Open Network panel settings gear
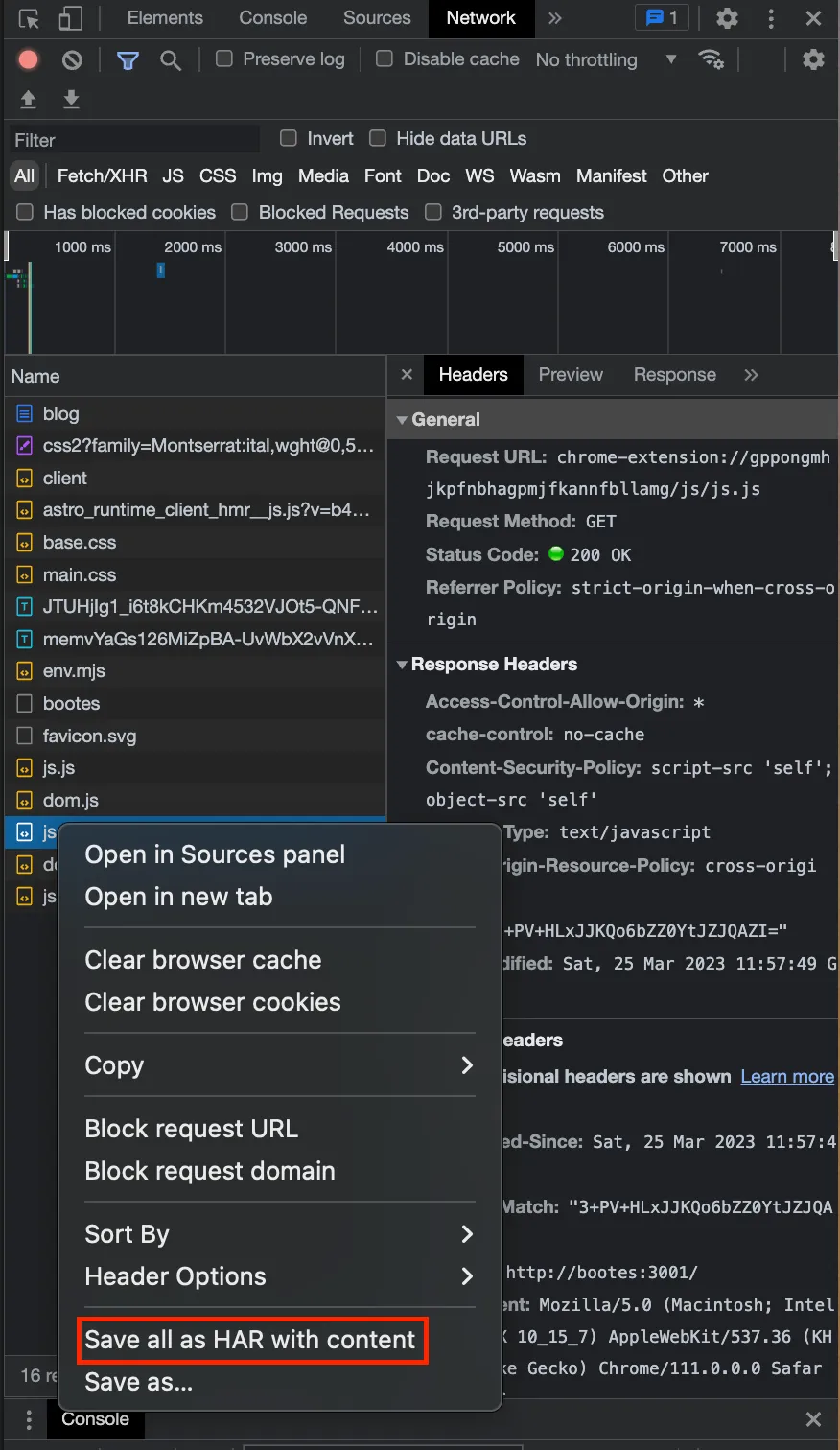840x1450 pixels. [x=813, y=59]
